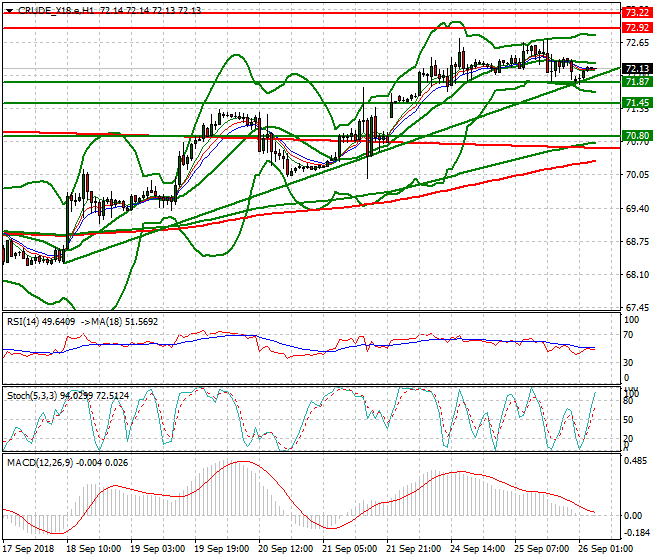This screenshot has width=660, height=560.
Task: Click the RSI(14) 49.6409 indicator label
Action: click(x=41, y=322)
